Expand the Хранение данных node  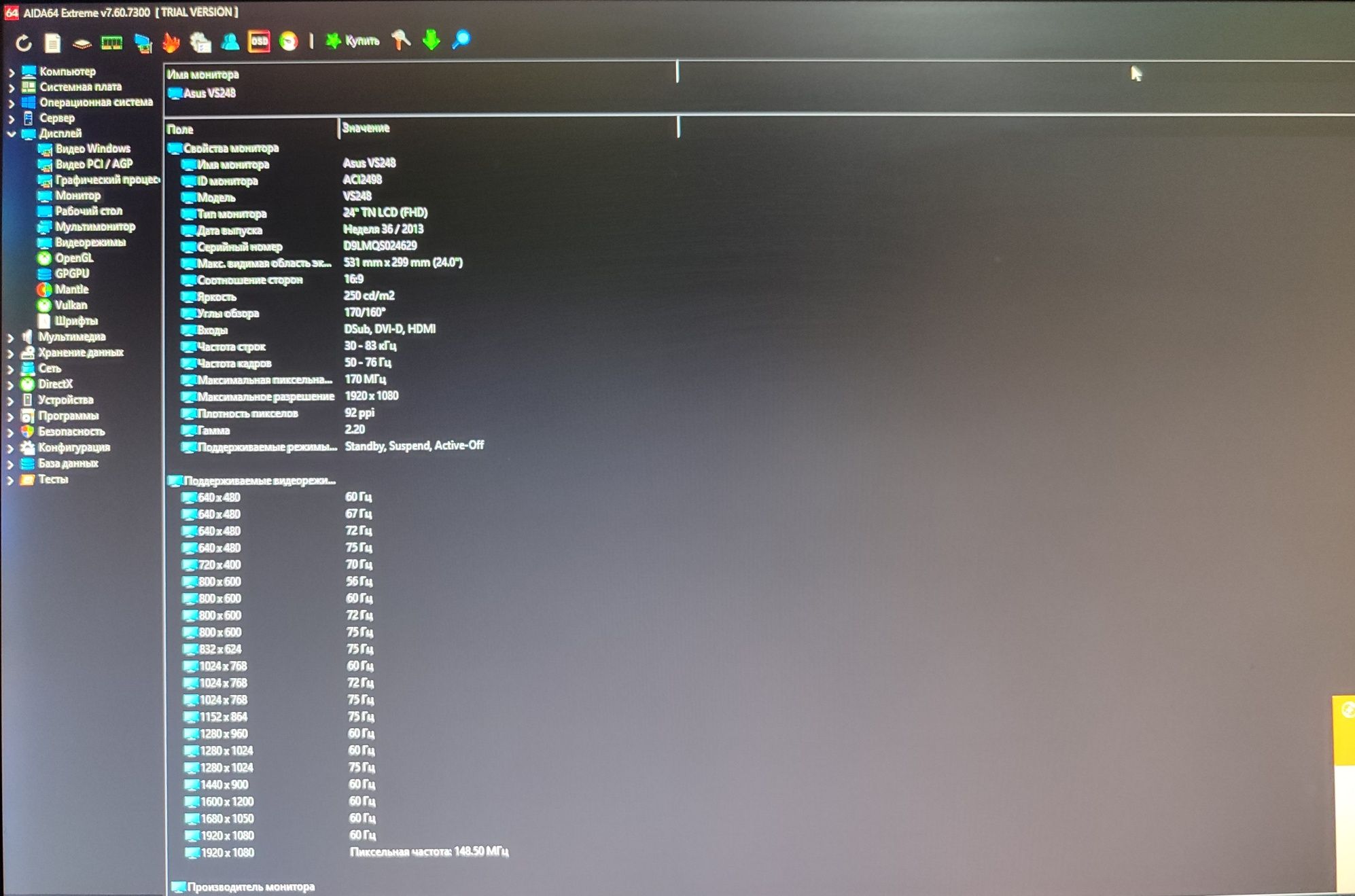10,353
